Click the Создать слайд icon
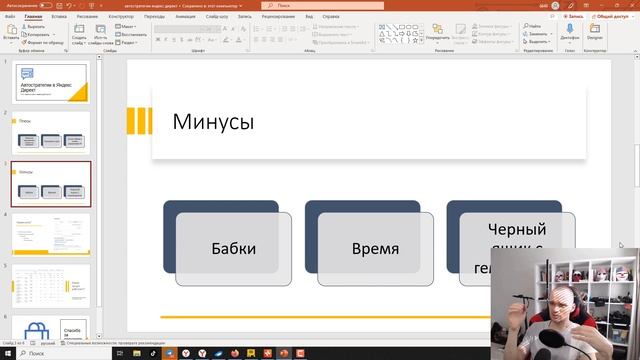 pyautogui.click(x=79, y=29)
